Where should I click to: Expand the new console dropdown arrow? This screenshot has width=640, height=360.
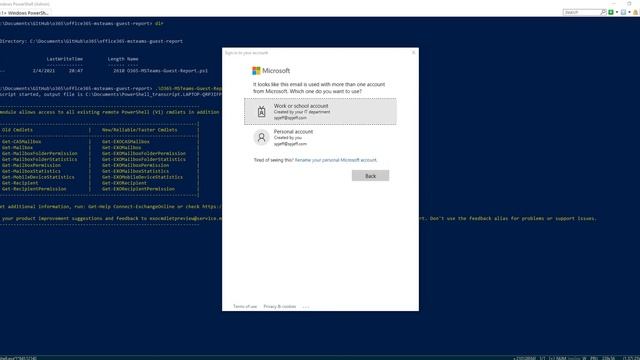616,12
